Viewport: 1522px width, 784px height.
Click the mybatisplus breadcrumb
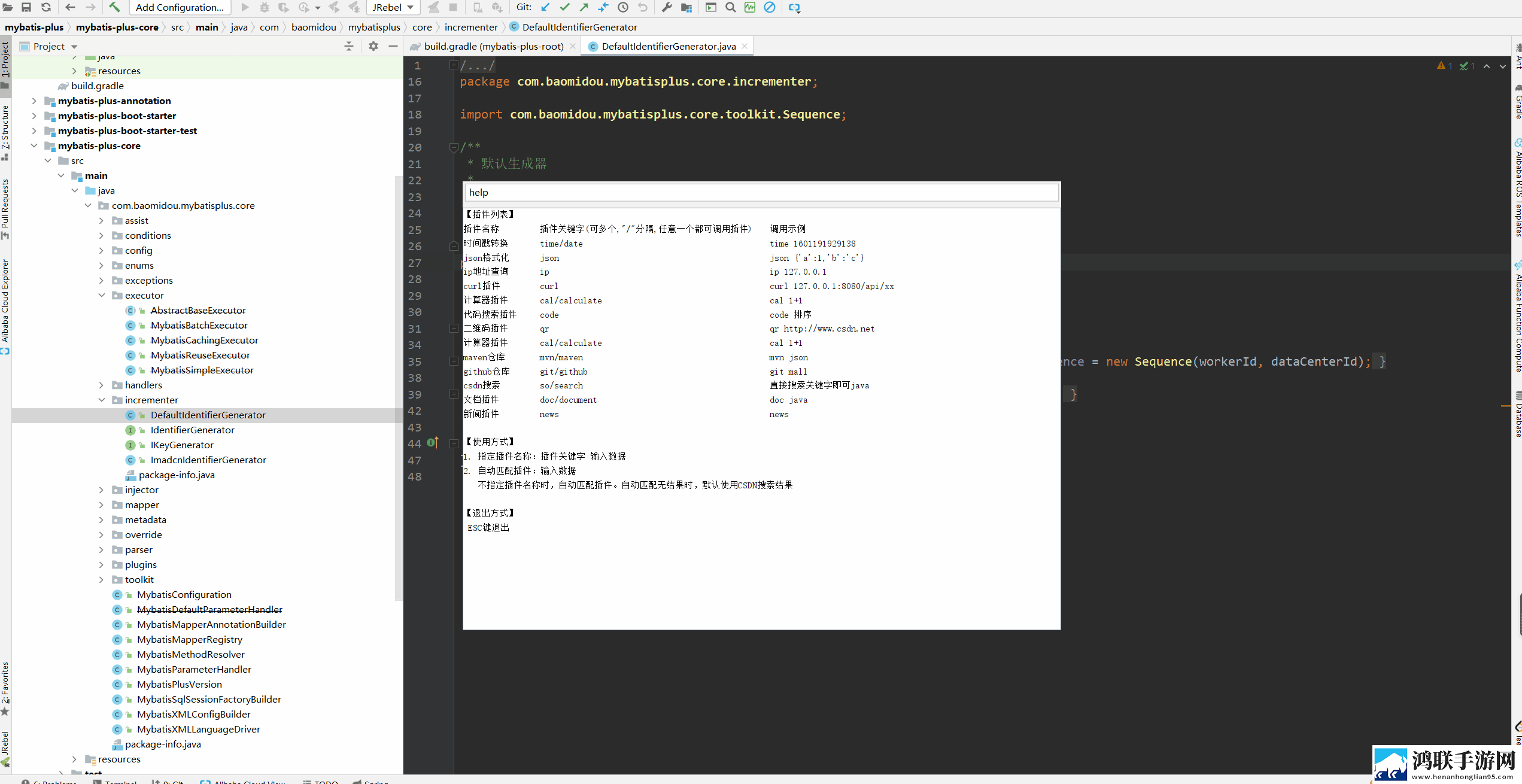374,27
